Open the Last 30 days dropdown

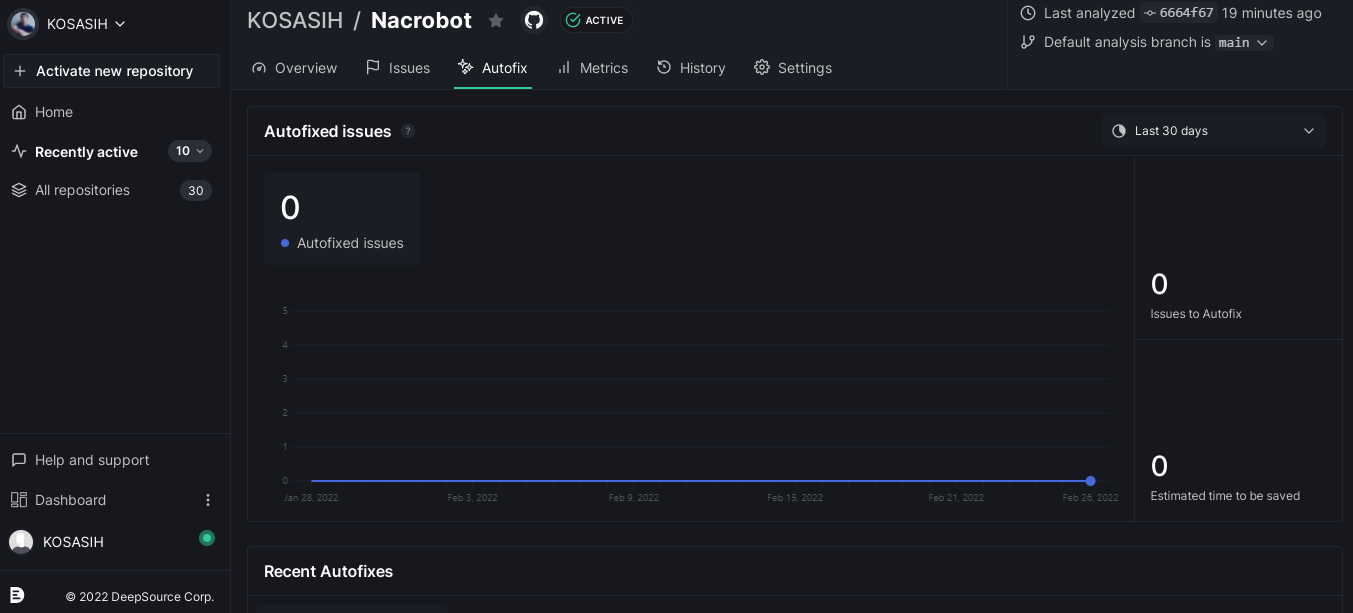1214,131
